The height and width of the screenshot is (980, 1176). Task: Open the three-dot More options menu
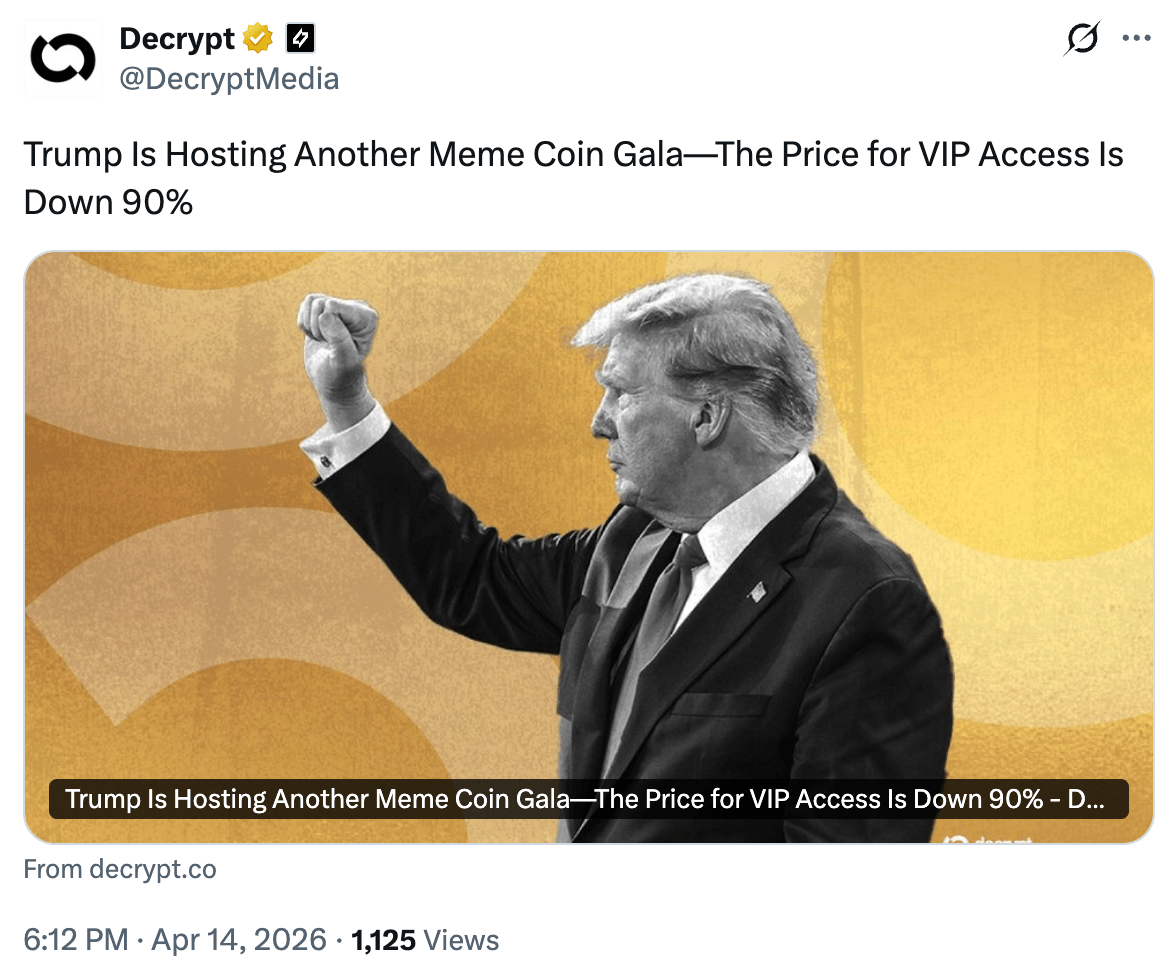[1137, 40]
